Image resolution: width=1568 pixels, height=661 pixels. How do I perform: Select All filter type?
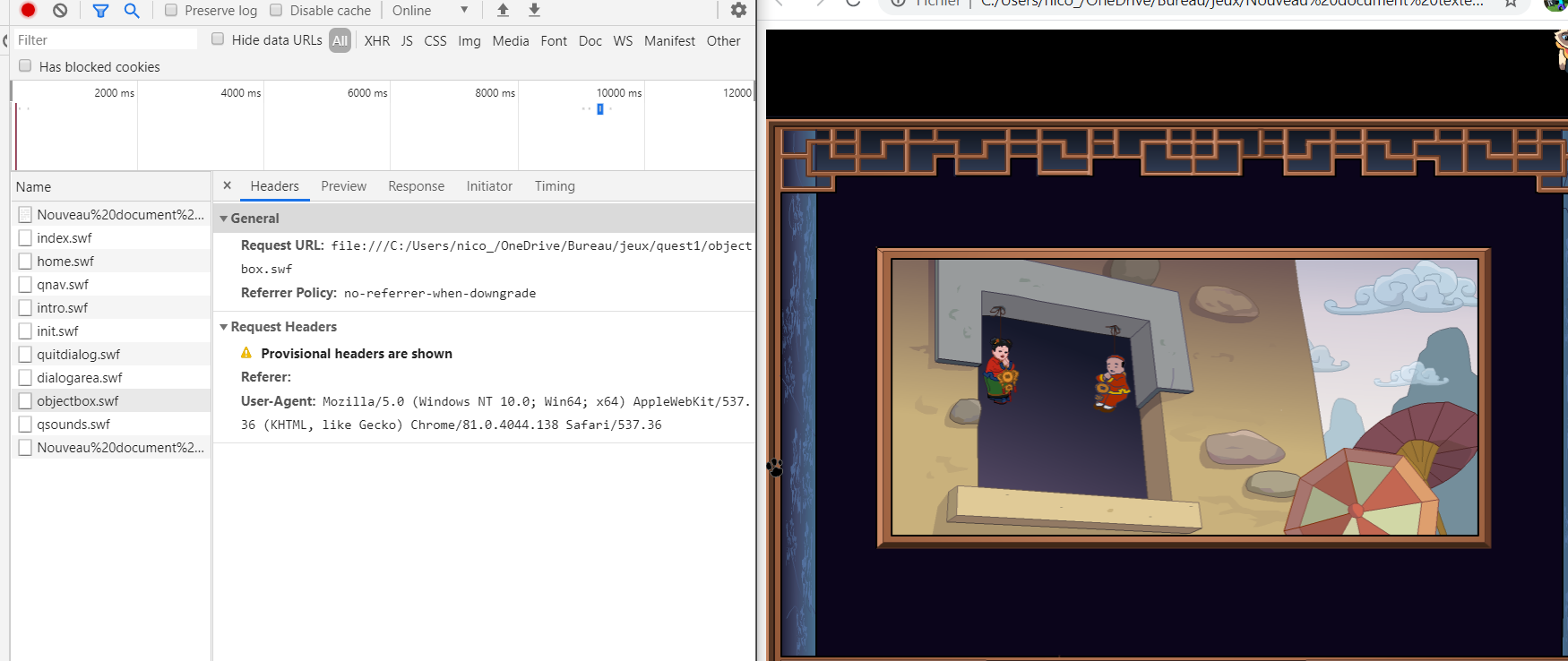340,40
